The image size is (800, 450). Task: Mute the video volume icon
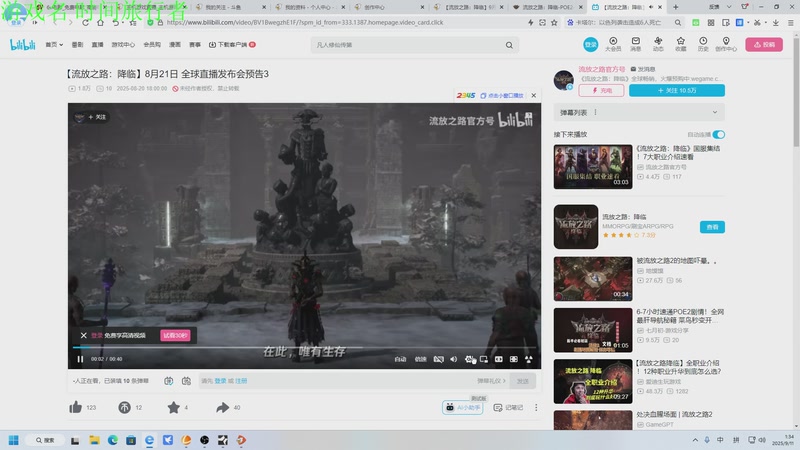point(454,359)
